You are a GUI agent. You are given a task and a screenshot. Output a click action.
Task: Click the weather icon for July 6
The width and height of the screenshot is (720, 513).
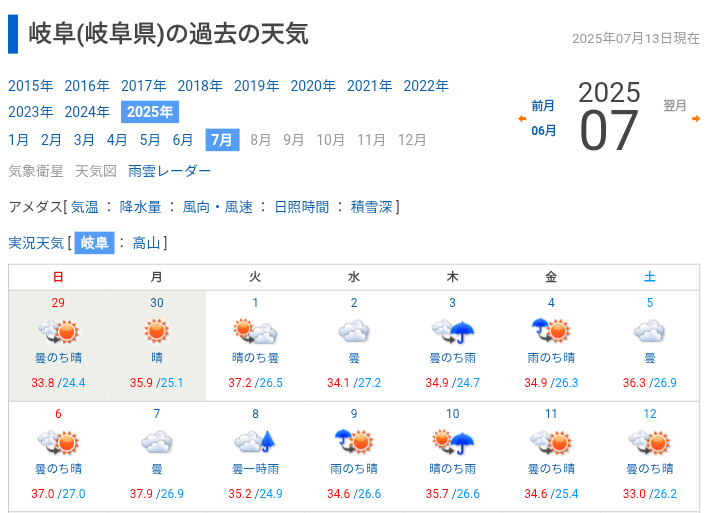[x=58, y=443]
